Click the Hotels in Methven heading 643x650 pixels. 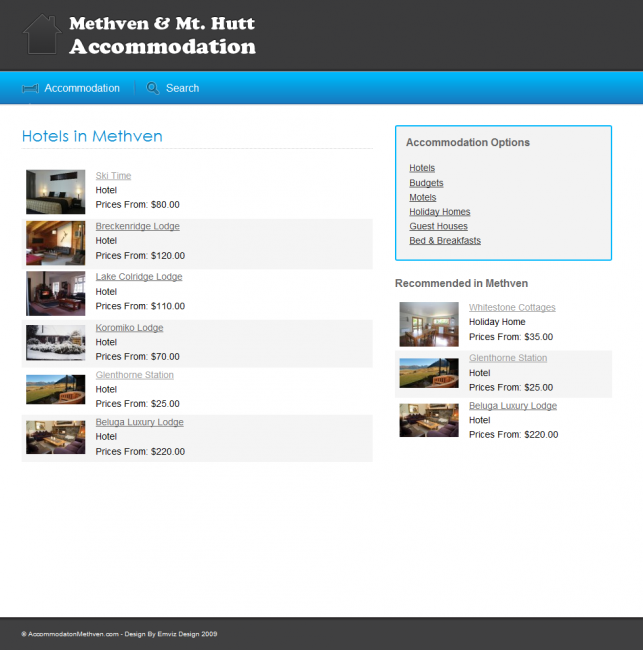click(x=92, y=136)
